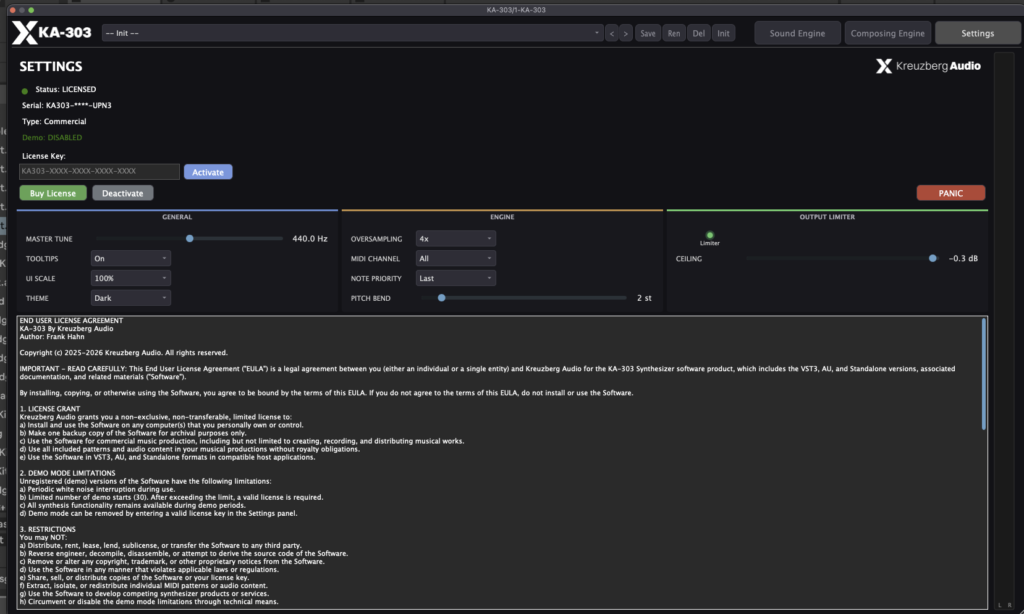Open the Tooltips dropdown
The image size is (1024, 614).
click(x=131, y=259)
